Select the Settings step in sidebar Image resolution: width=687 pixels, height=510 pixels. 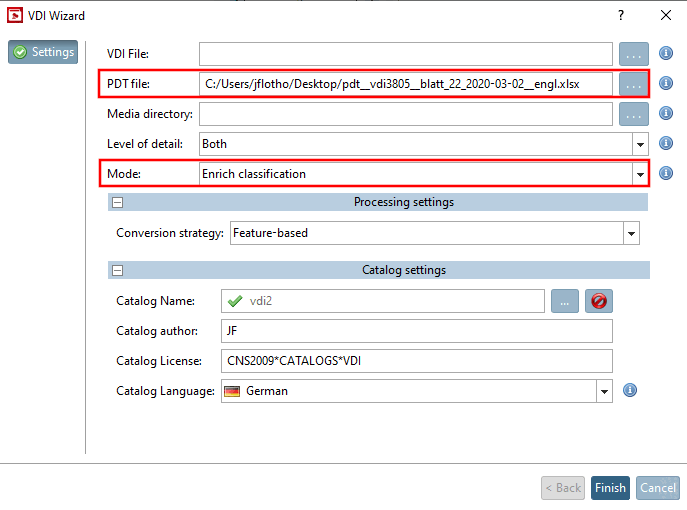pos(43,52)
